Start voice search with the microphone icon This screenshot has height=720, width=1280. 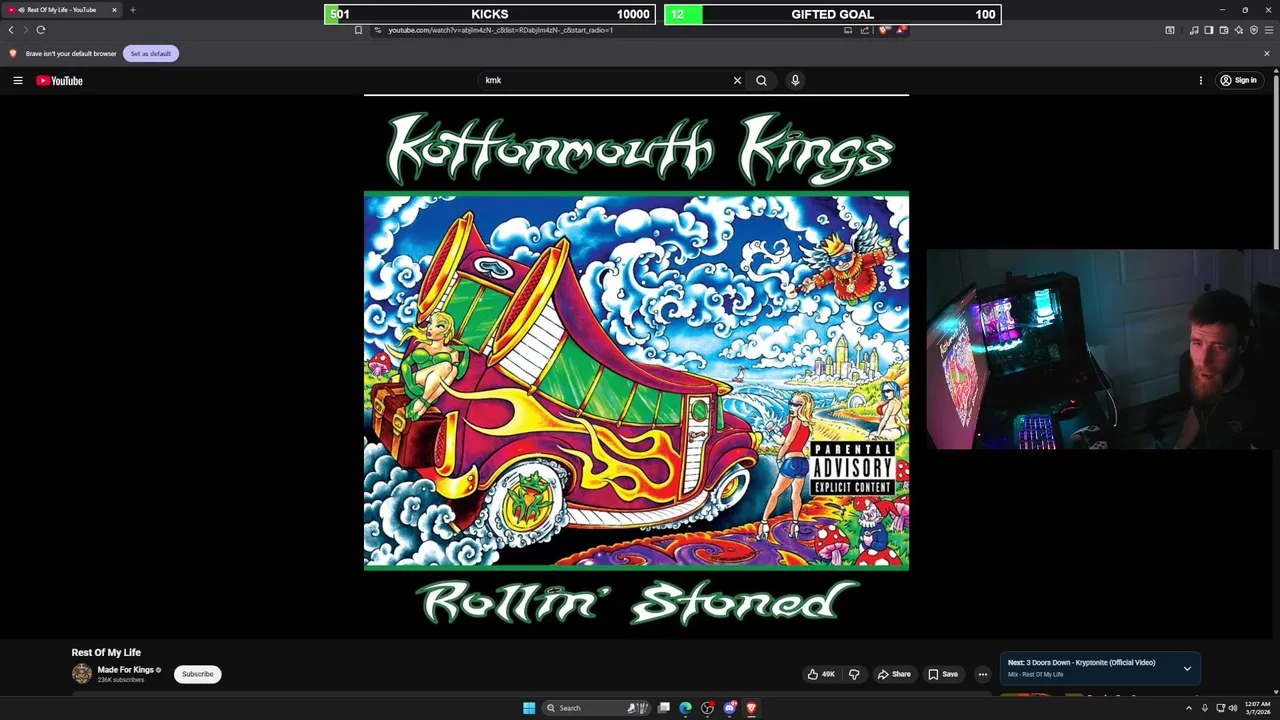point(795,80)
